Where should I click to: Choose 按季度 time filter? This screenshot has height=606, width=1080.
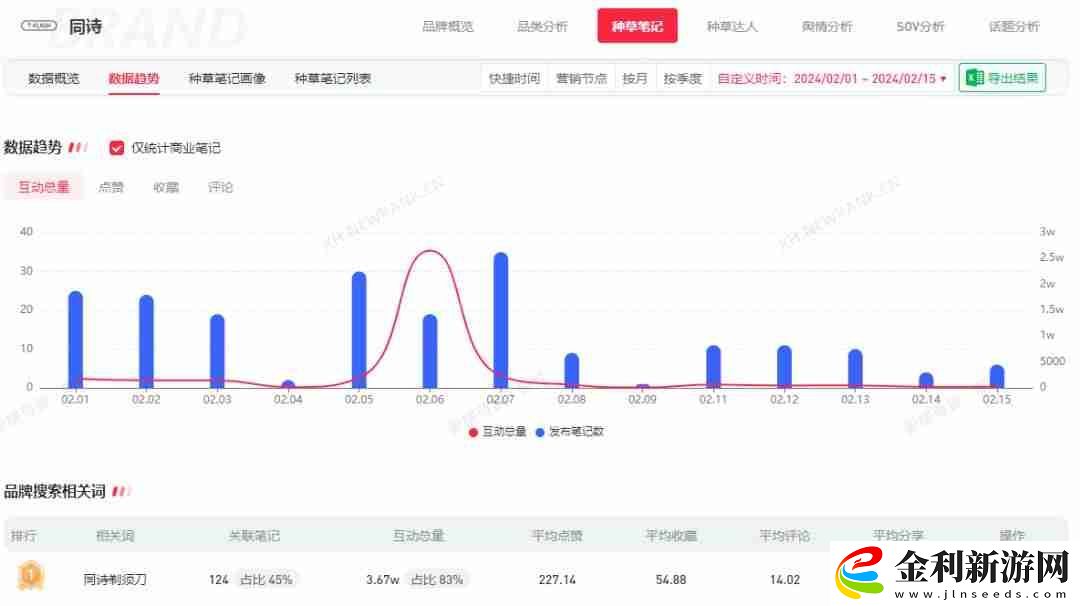click(683, 79)
